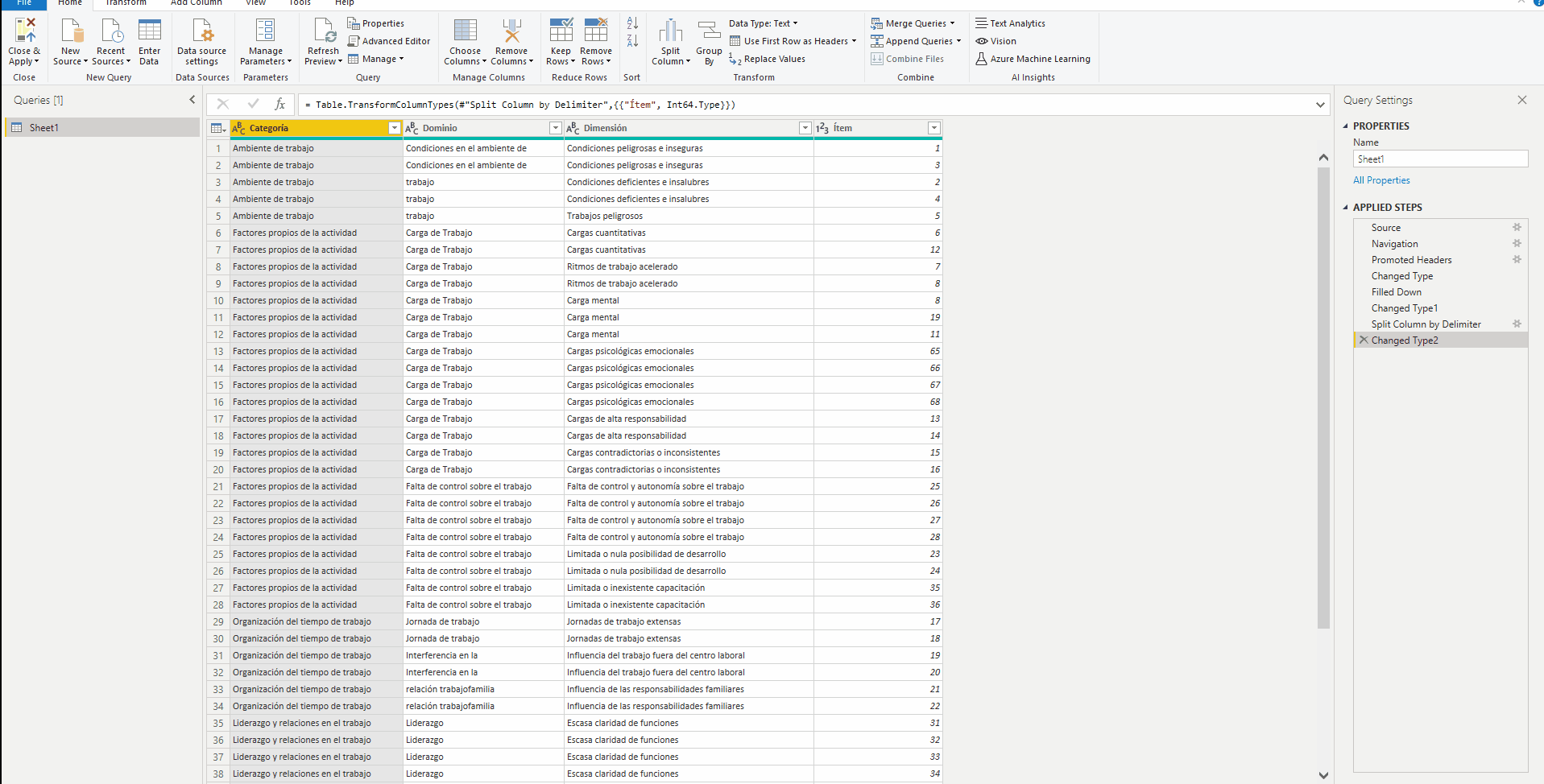Open Categoría column filter dropdown
Image resolution: width=1544 pixels, height=784 pixels.
[x=395, y=128]
